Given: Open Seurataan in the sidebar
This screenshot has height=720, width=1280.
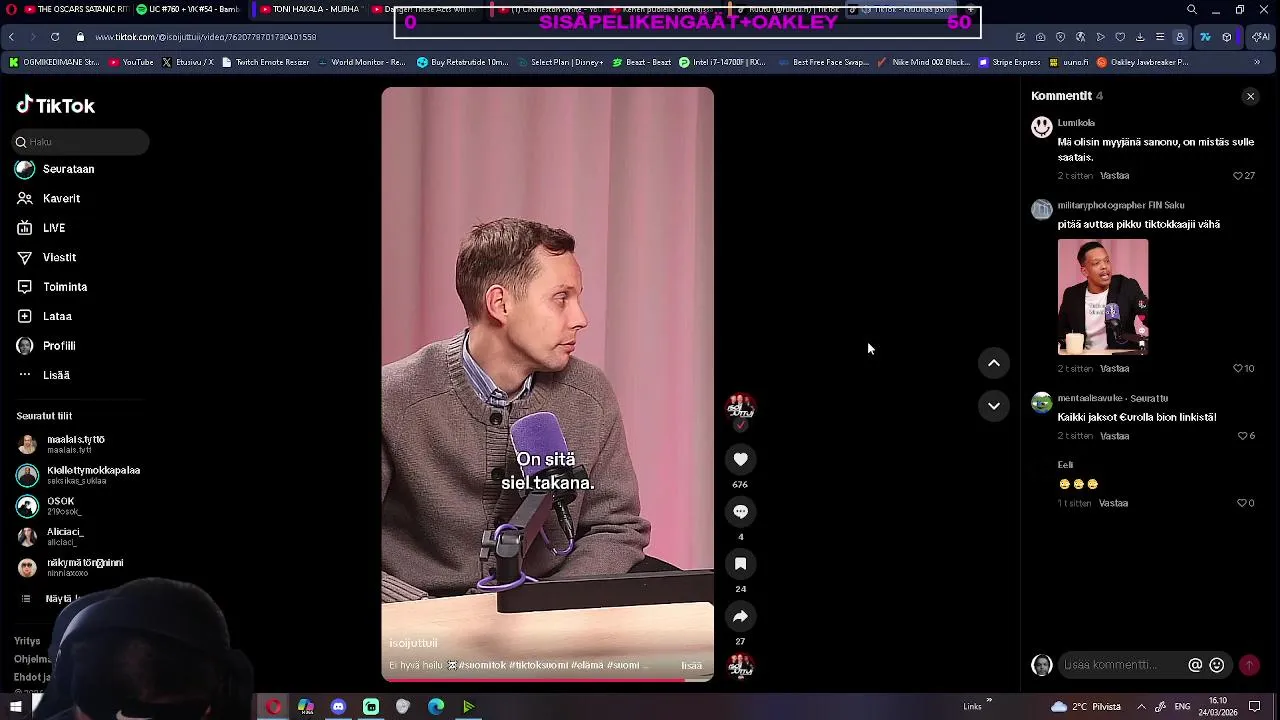Looking at the screenshot, I should coord(55,169).
